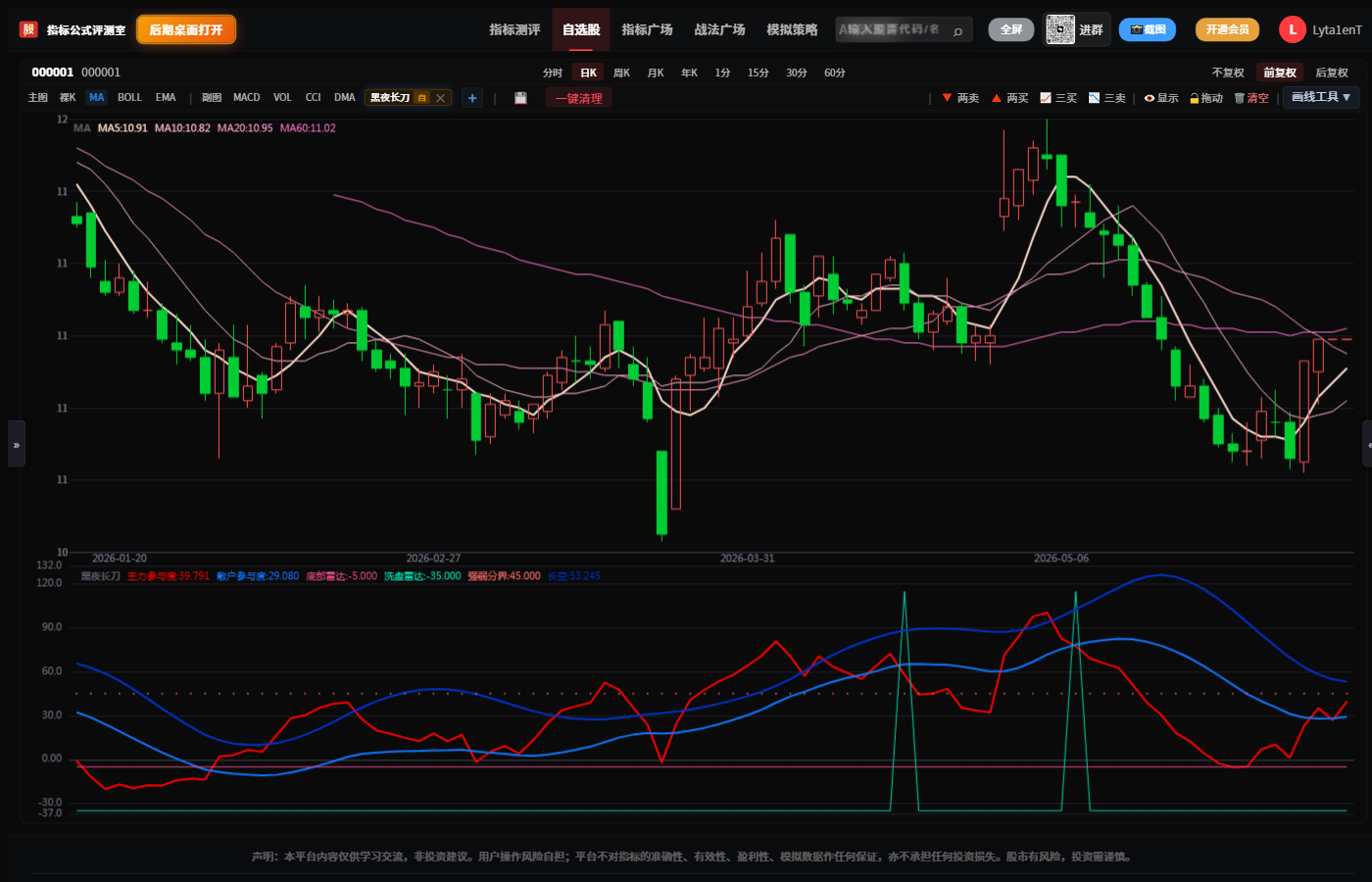The width and height of the screenshot is (1372, 882).
Task: Switch to the 分时 timeframe
Action: click(x=553, y=73)
